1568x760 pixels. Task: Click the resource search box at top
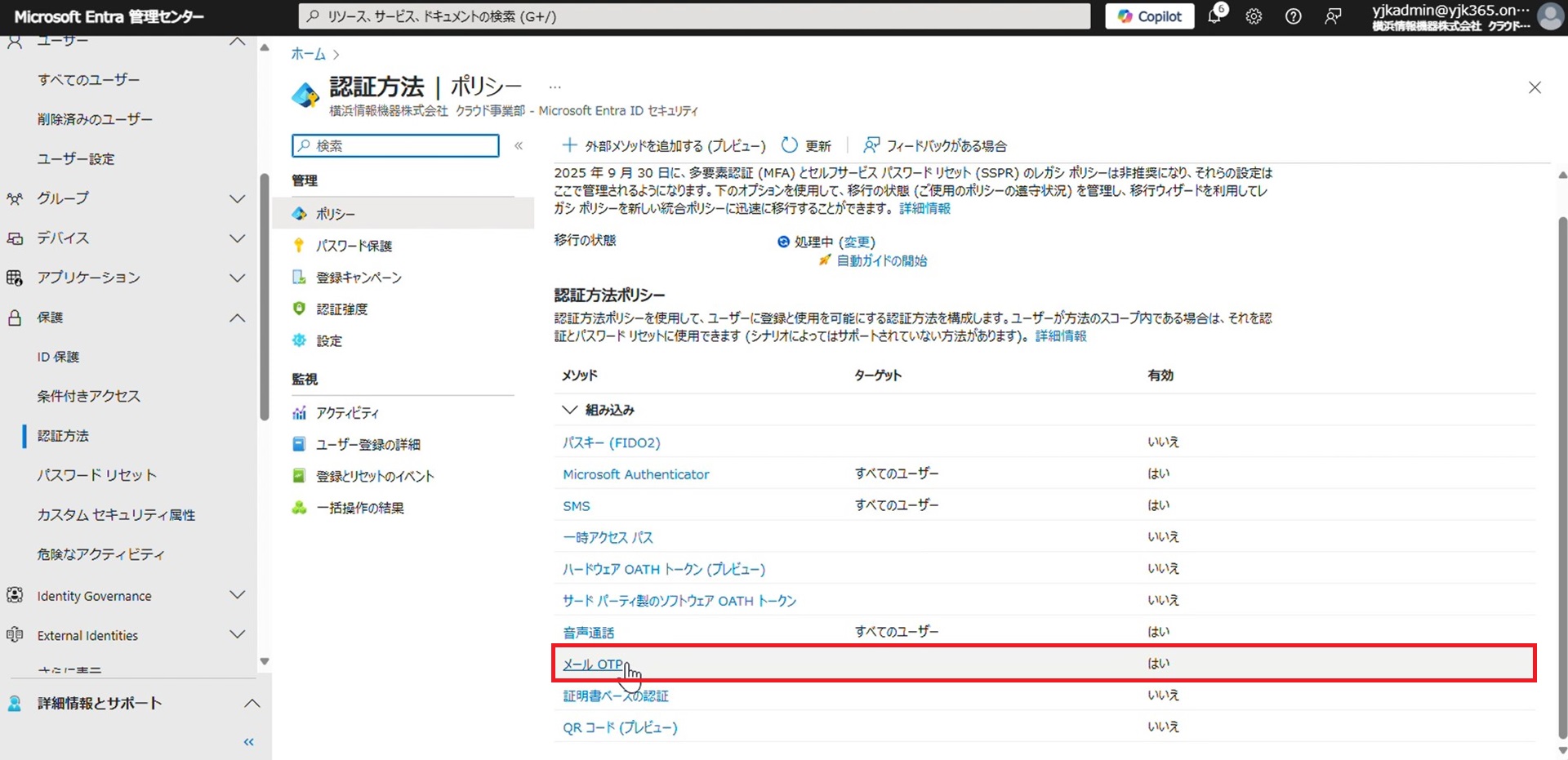694,16
